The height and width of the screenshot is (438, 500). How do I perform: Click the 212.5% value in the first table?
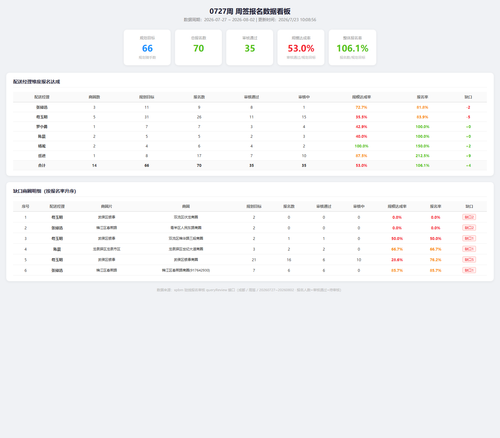click(422, 156)
